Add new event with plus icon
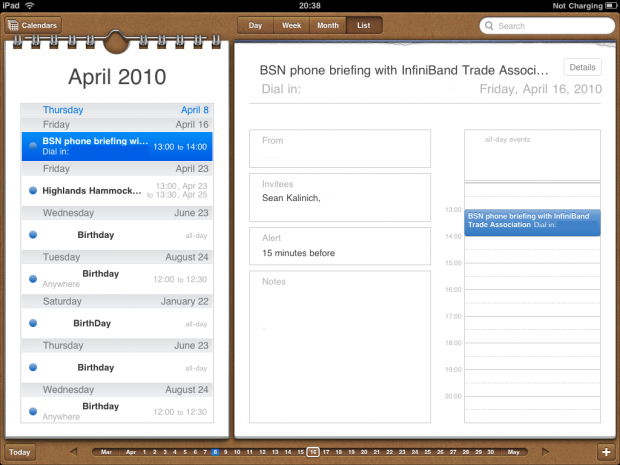 click(x=606, y=452)
